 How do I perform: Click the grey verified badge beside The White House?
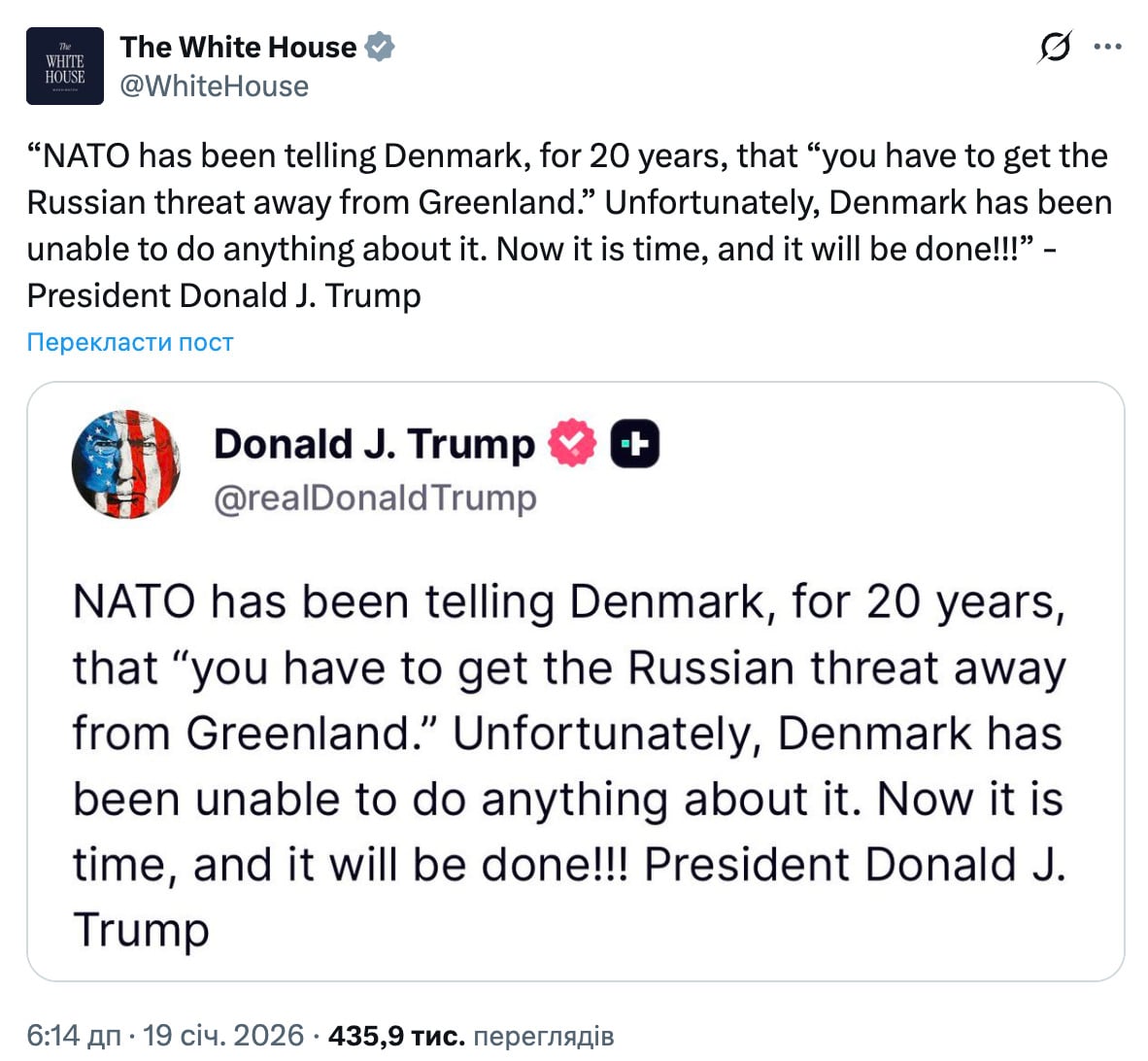(x=380, y=47)
